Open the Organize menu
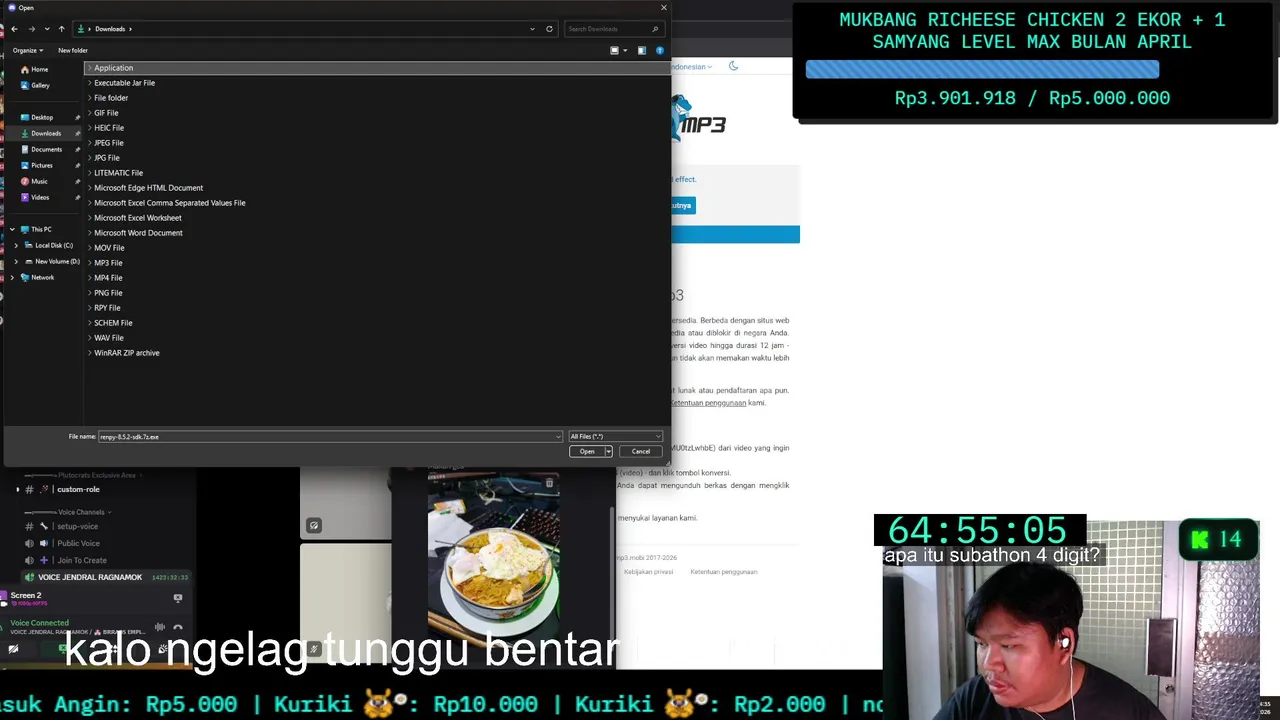The image size is (1280, 720). click(x=28, y=50)
